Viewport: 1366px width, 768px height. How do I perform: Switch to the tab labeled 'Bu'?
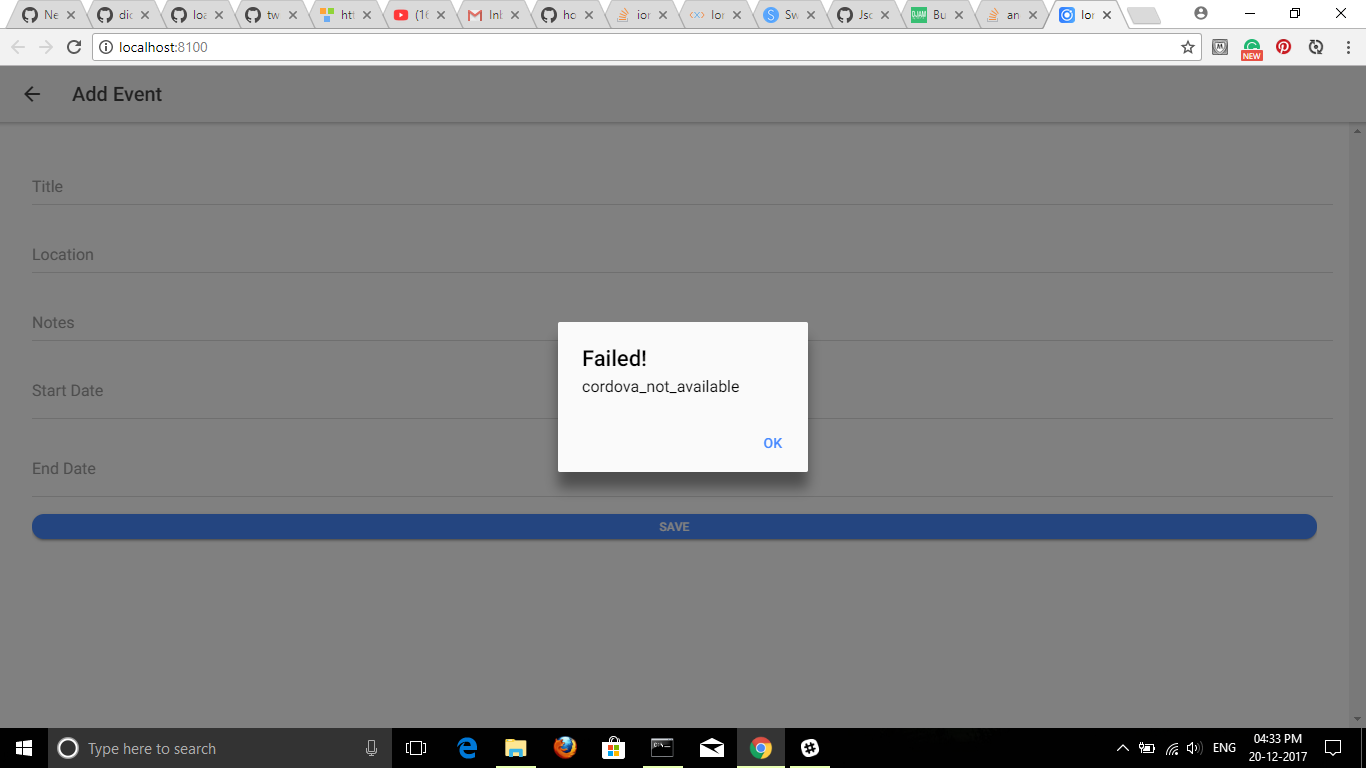click(x=931, y=15)
